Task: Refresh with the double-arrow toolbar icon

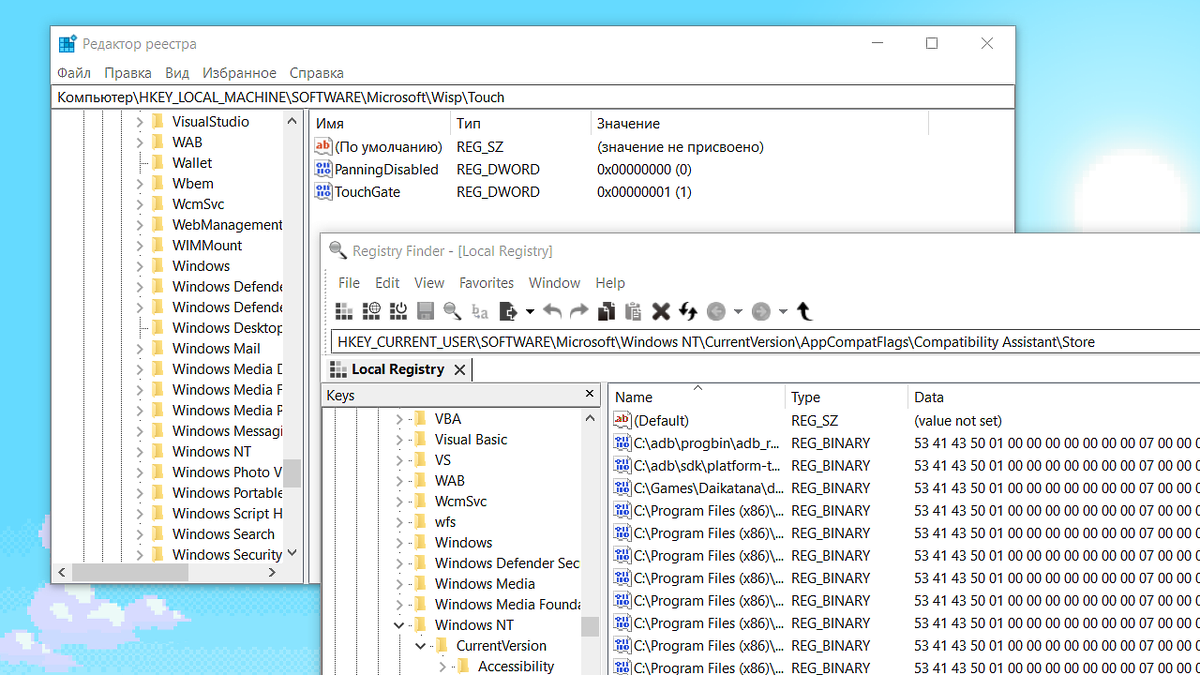Action: (x=688, y=312)
